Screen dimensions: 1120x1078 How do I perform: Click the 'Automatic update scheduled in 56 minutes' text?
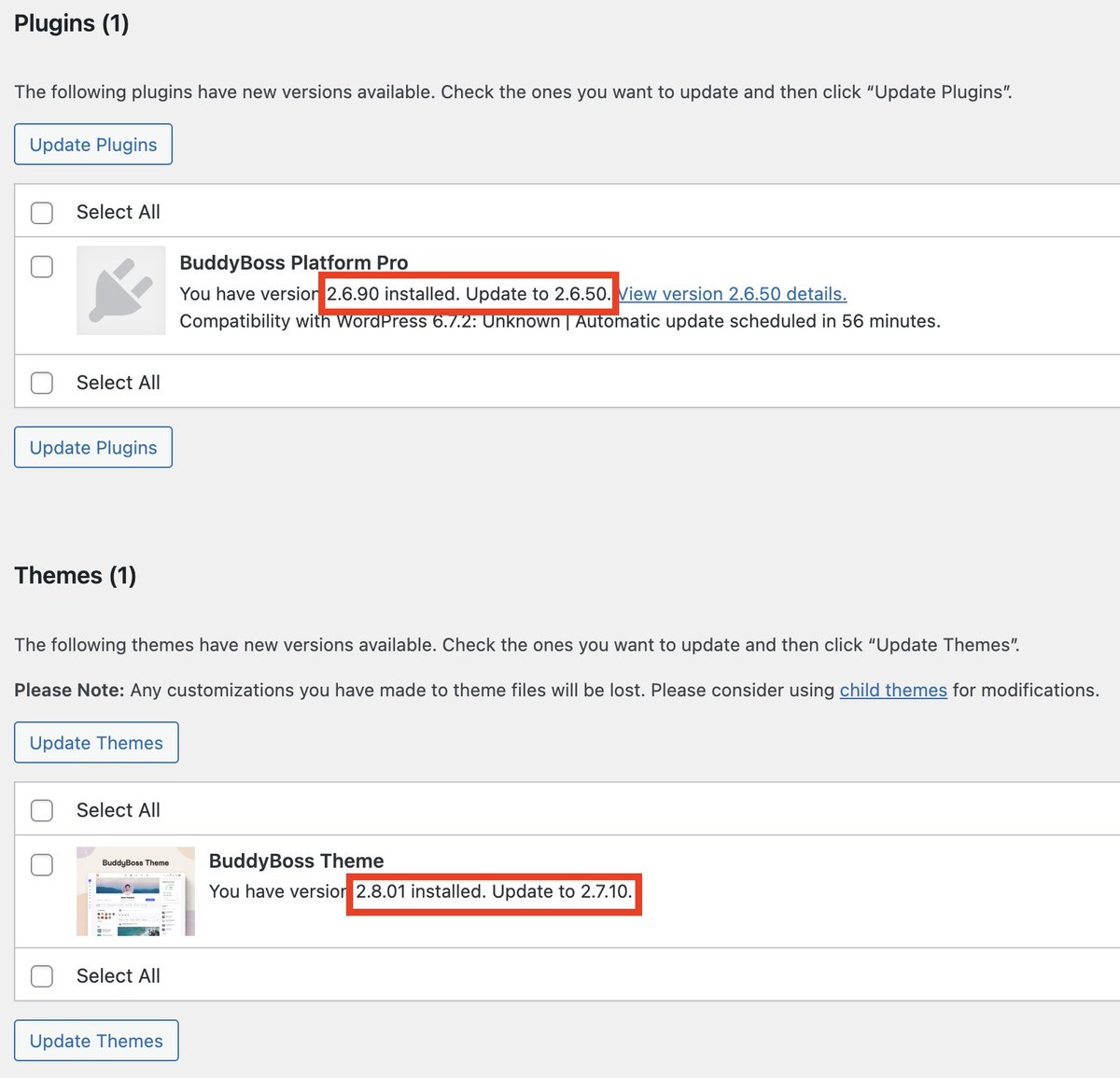[758, 321]
